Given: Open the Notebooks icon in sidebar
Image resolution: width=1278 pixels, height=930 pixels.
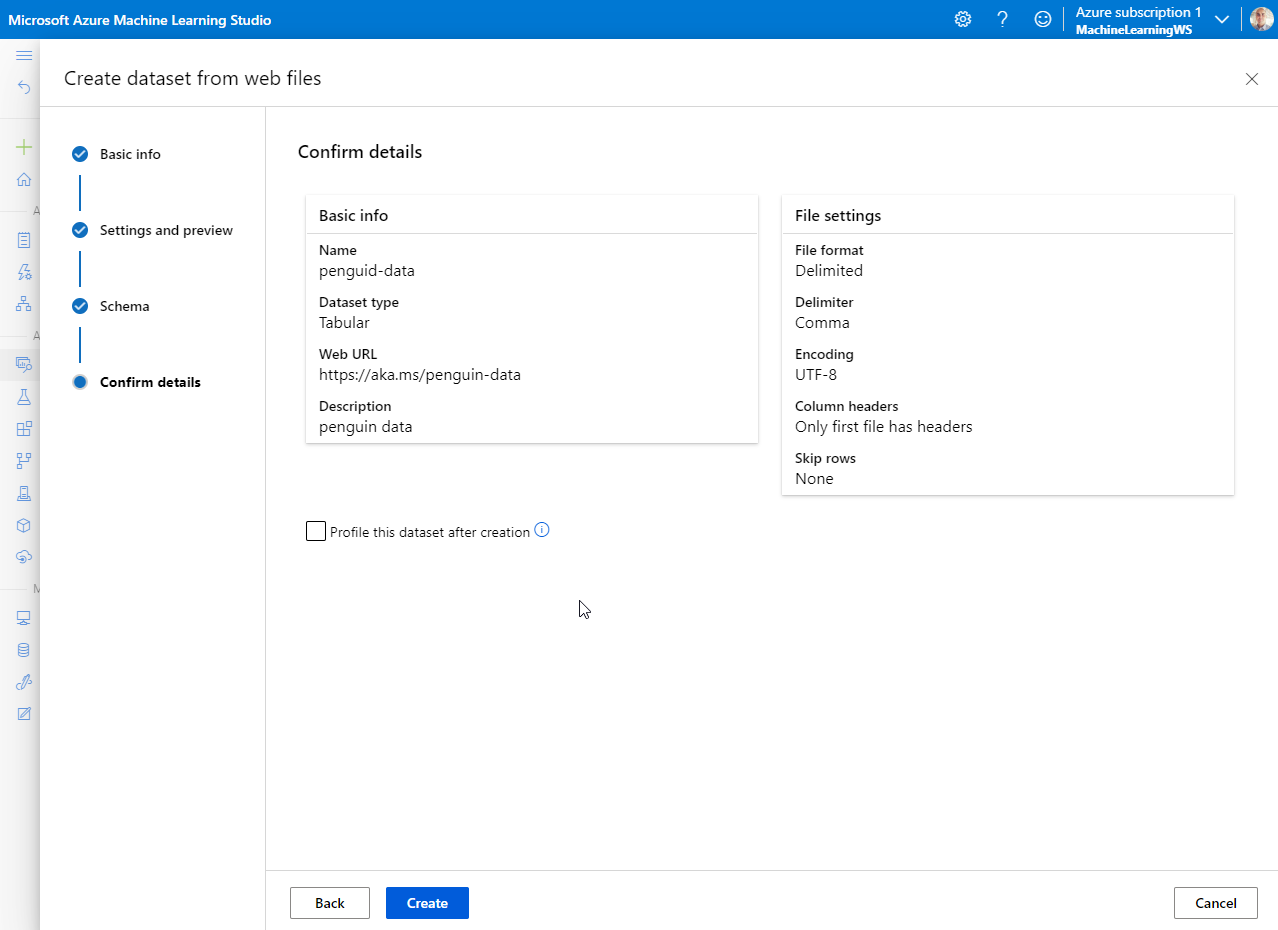Looking at the screenshot, I should pos(24,240).
